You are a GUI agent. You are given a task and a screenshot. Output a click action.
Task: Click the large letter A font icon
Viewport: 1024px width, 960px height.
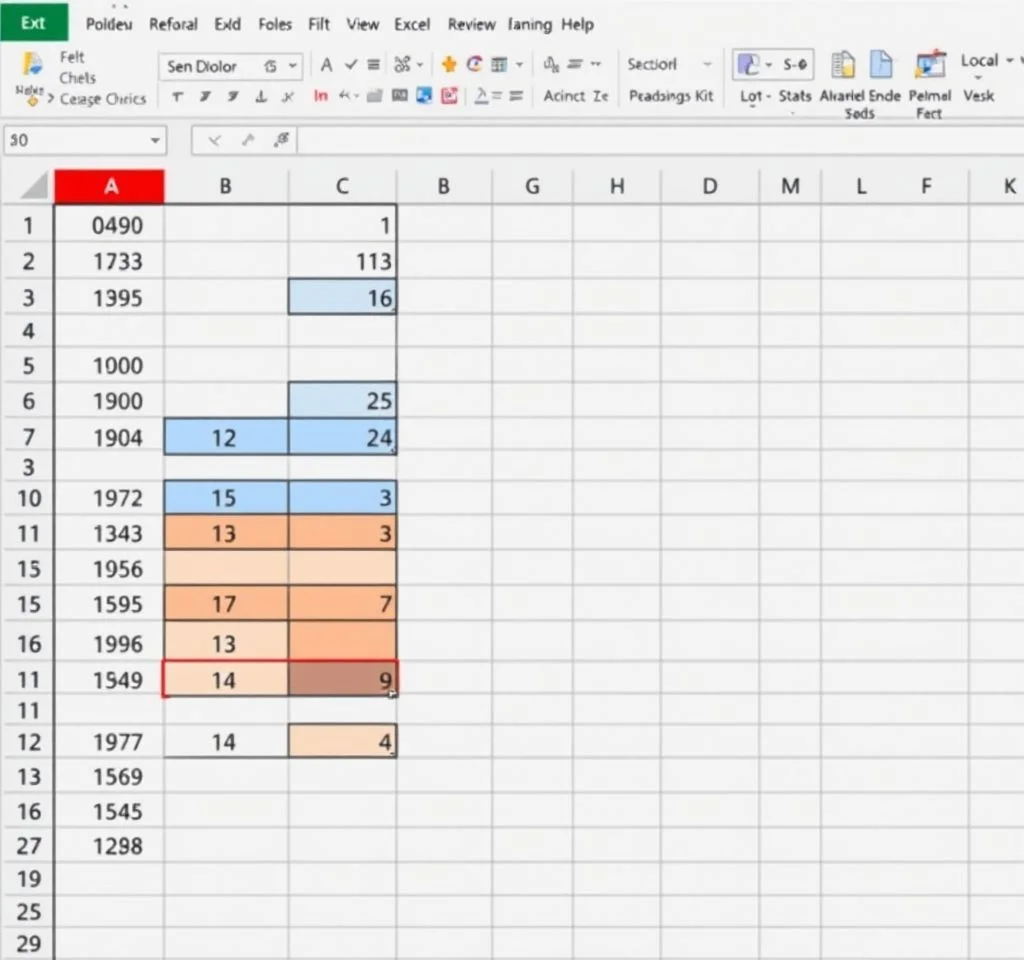(x=326, y=65)
